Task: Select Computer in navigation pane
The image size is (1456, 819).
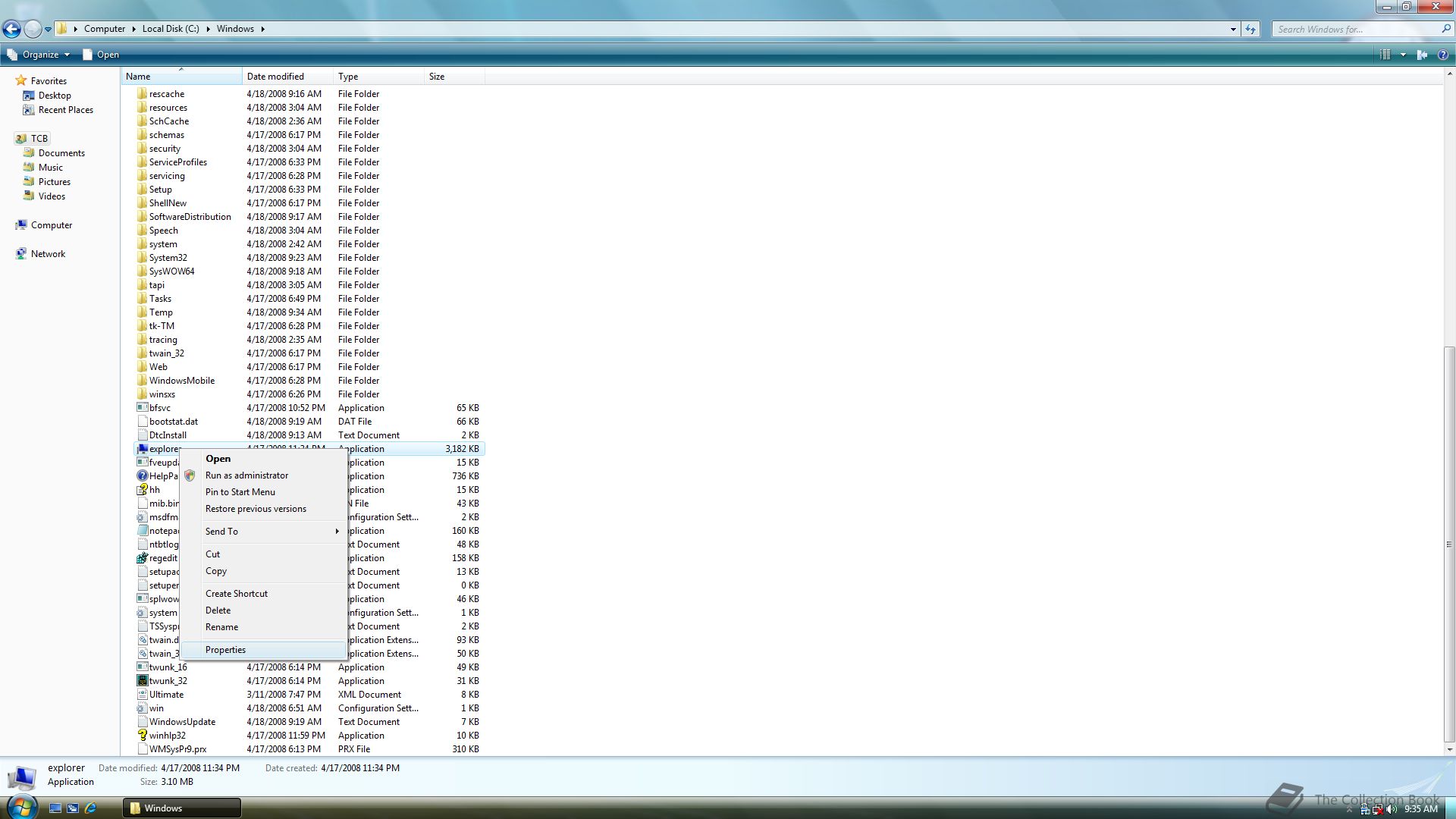Action: tap(44, 225)
